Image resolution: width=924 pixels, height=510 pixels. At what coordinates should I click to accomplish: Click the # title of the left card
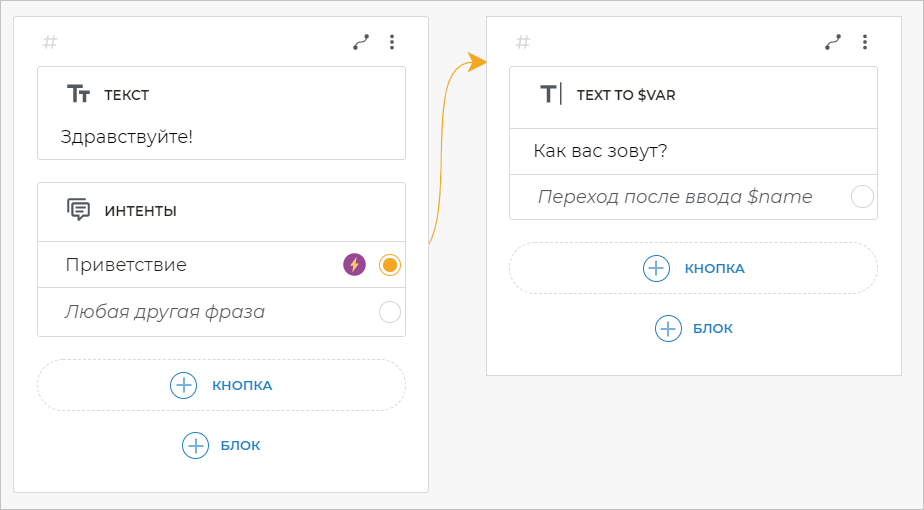[x=51, y=42]
